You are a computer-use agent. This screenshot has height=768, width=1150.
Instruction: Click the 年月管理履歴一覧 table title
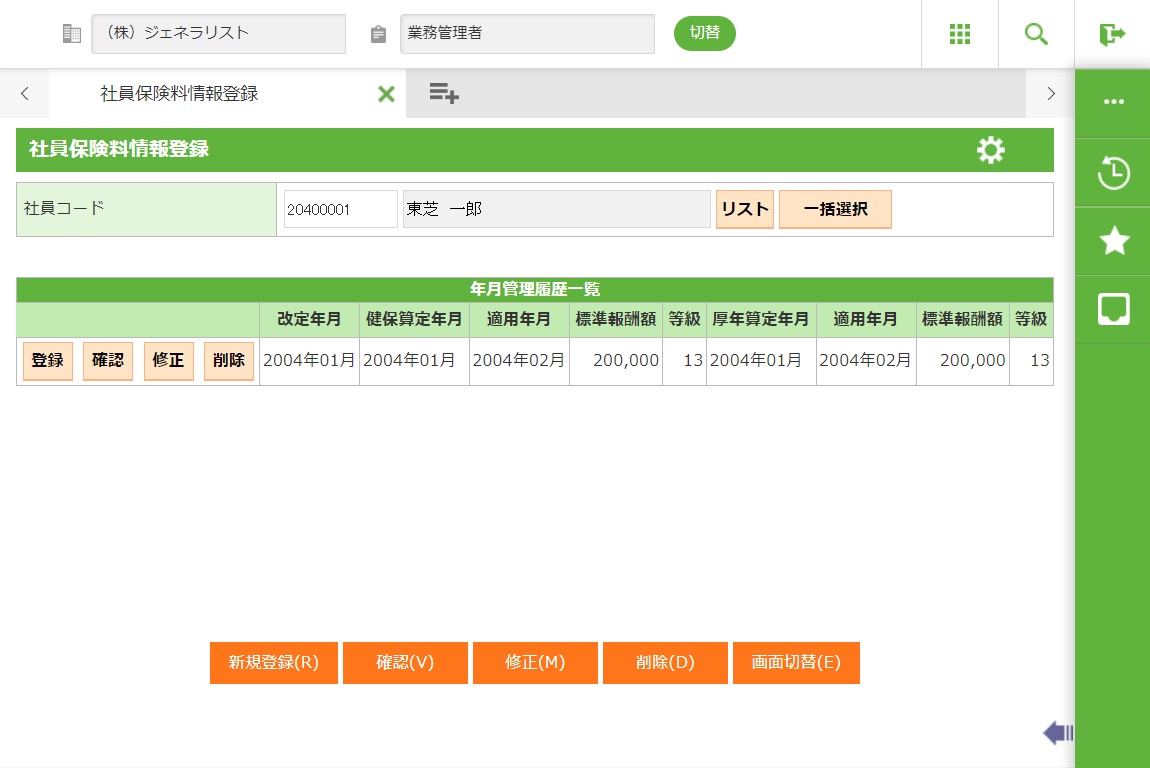(x=535, y=289)
